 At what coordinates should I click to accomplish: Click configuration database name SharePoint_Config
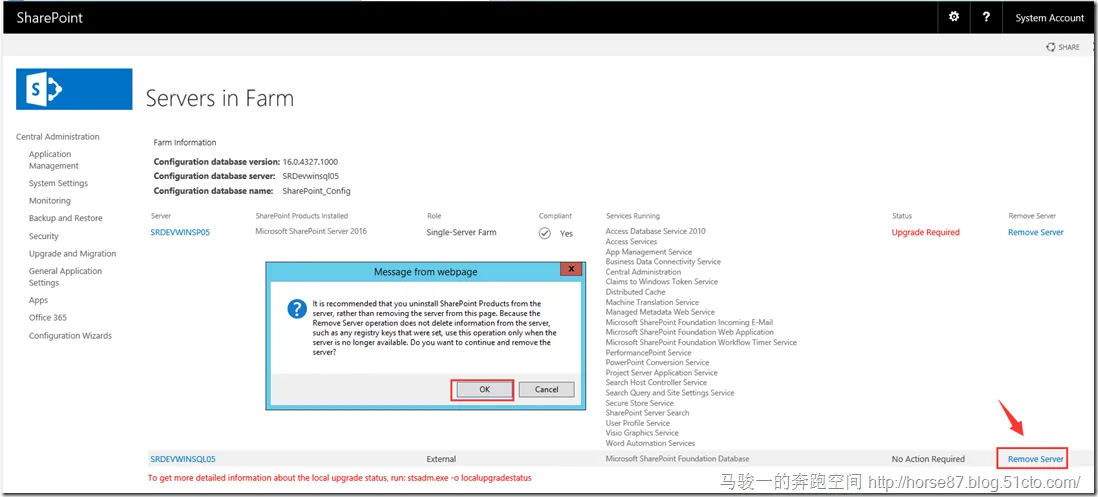coord(317,191)
